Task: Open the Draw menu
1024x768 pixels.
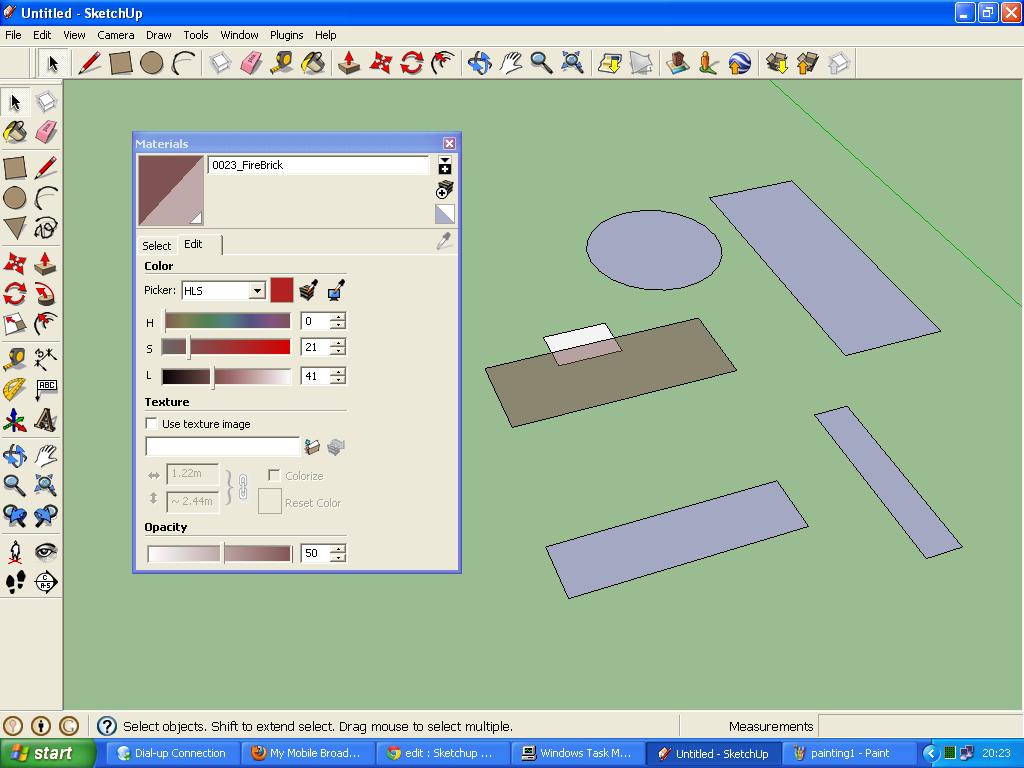Action: pos(159,35)
